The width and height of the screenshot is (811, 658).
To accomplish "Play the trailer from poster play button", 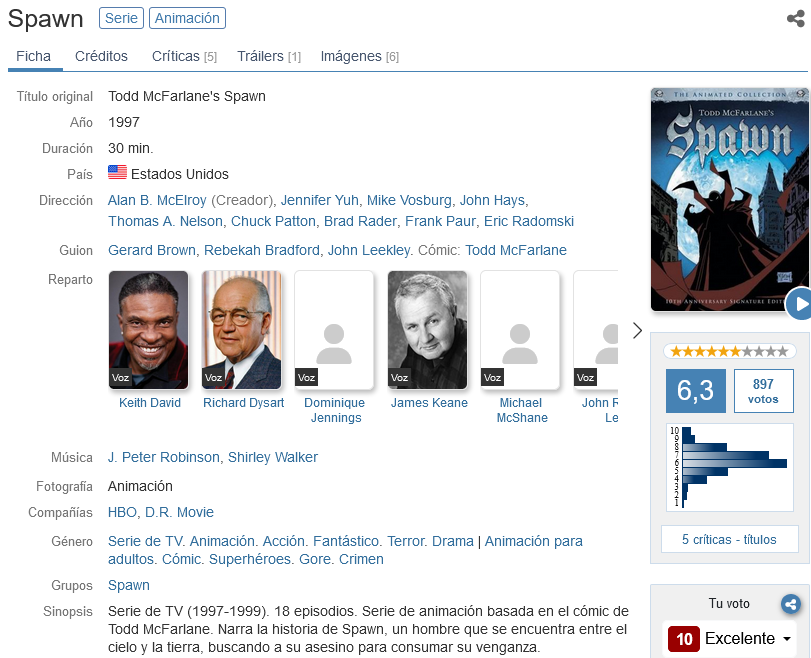I will click(x=799, y=304).
